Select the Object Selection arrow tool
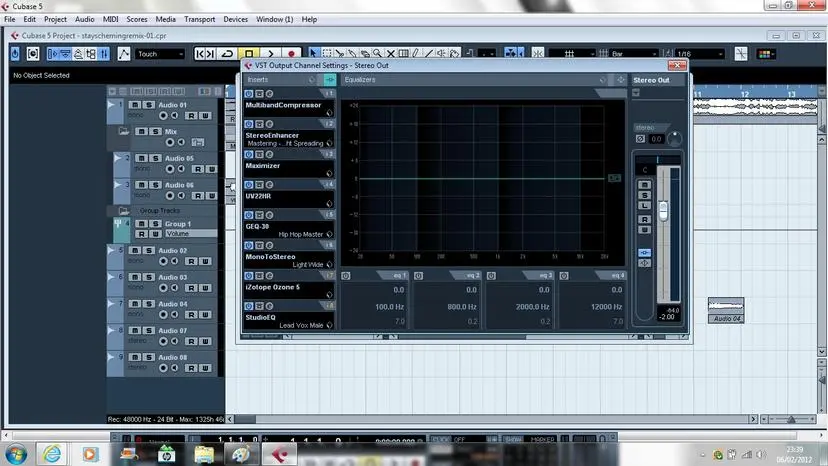The width and height of the screenshot is (828, 466). point(314,53)
